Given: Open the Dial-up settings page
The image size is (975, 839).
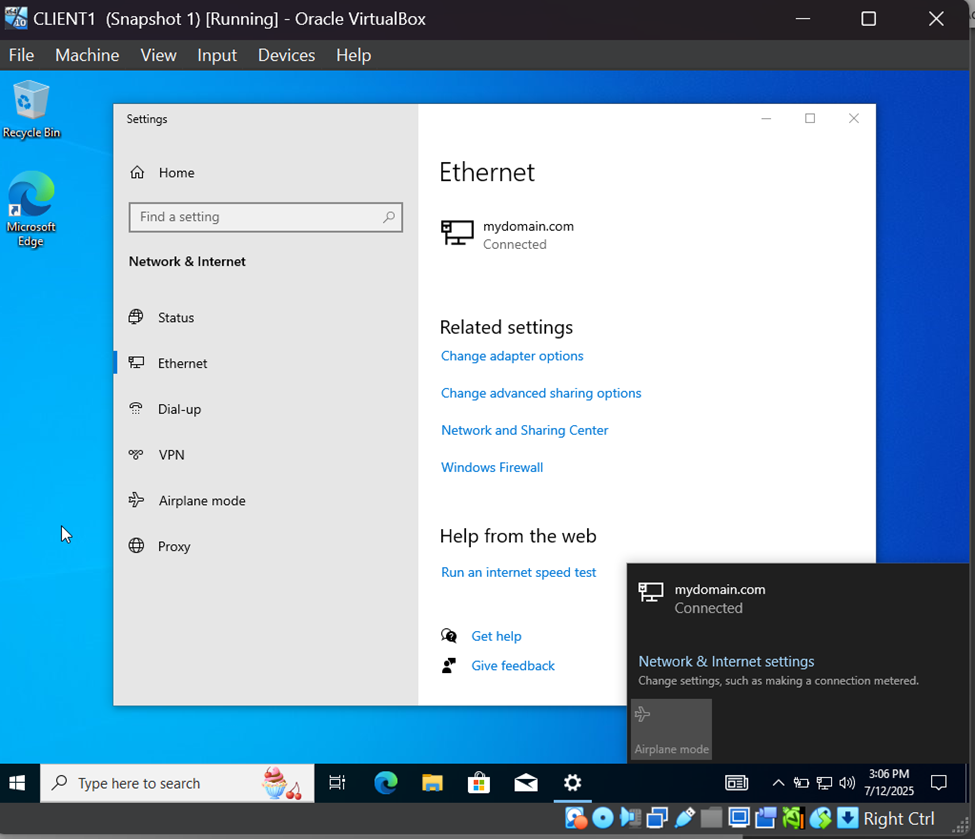Looking at the screenshot, I should pos(165,409).
